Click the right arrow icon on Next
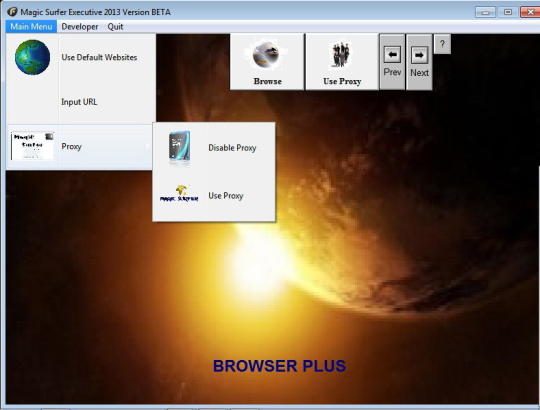The height and width of the screenshot is (410, 540). tap(419, 55)
